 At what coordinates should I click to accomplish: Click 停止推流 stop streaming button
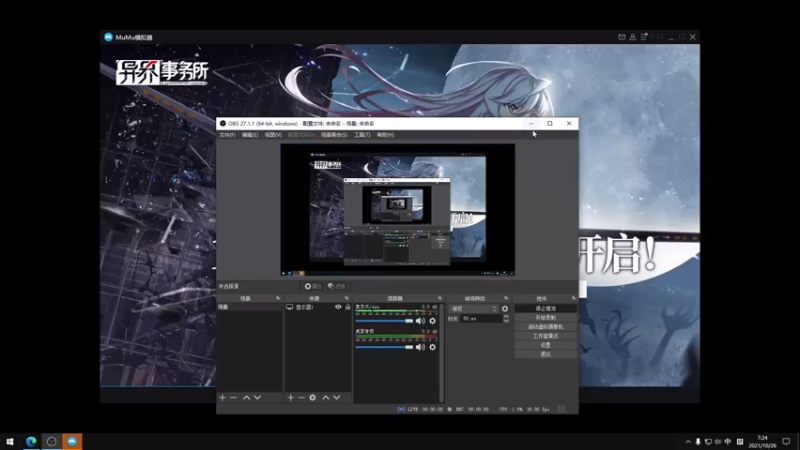(x=545, y=309)
